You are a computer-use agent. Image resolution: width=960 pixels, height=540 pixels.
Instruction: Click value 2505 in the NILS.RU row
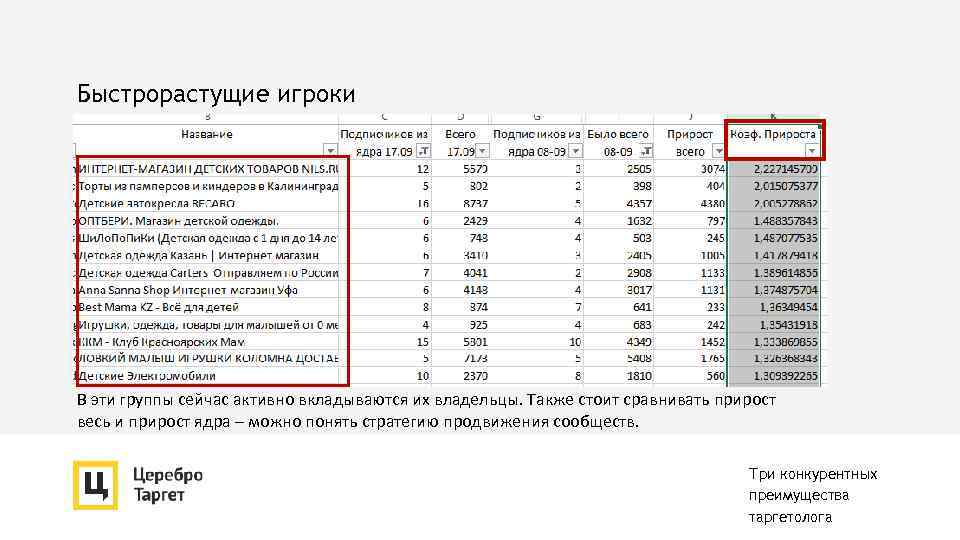tap(639, 169)
